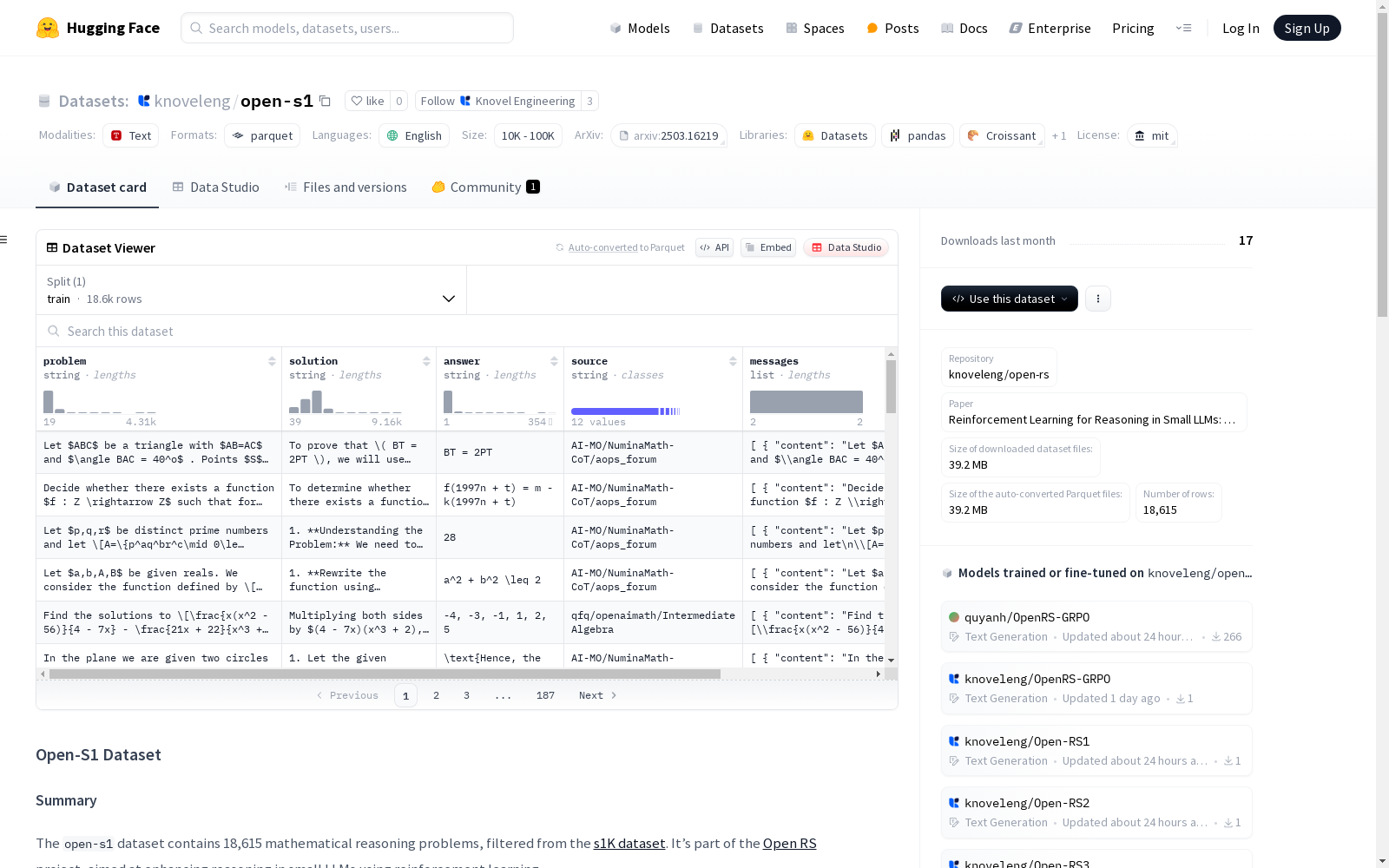Sort the source column

(x=733, y=361)
